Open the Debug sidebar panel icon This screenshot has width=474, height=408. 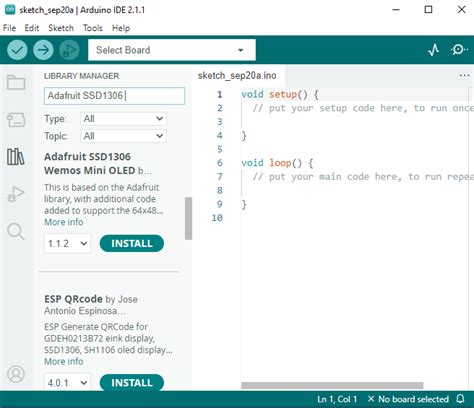(x=16, y=194)
